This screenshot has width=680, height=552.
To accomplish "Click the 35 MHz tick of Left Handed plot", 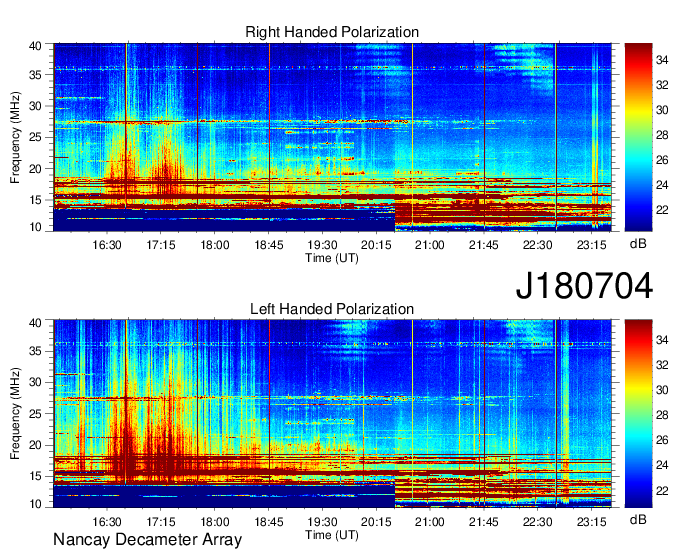I will tap(36, 351).
